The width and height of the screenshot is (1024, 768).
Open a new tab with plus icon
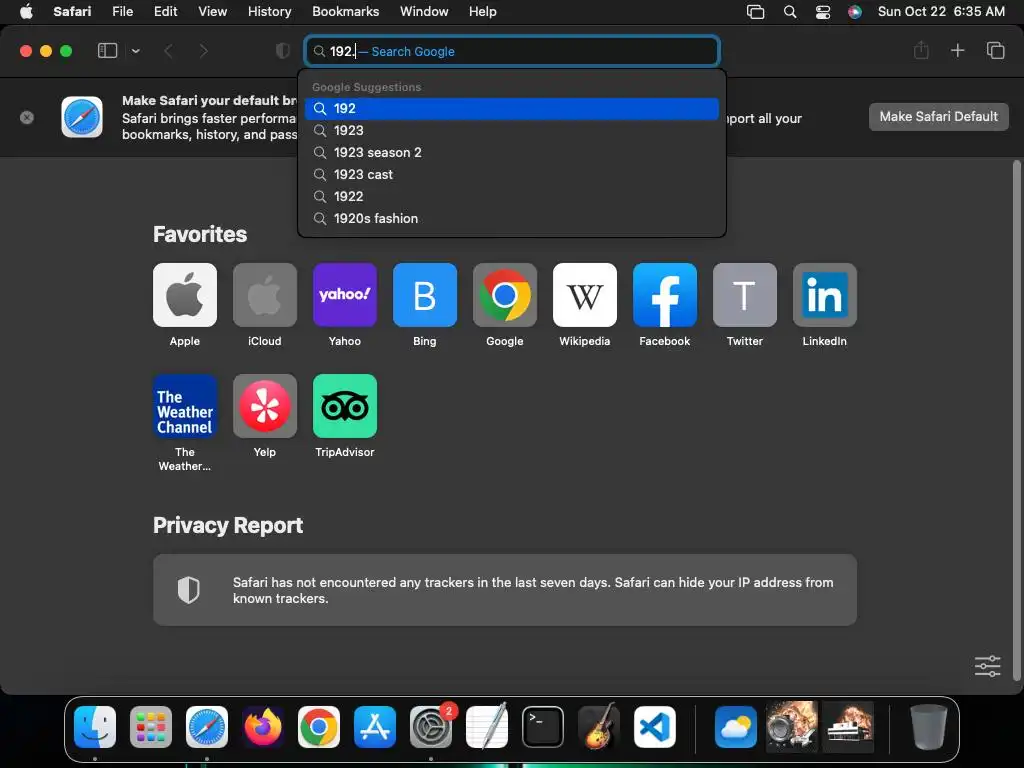957,50
